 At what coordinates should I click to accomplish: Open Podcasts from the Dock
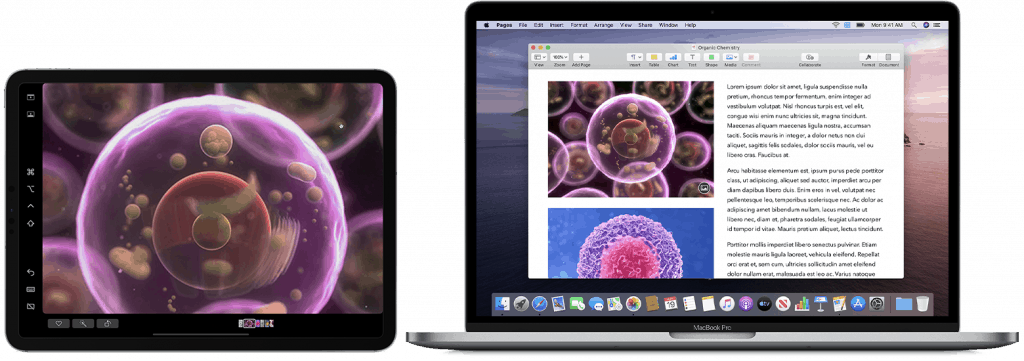[746, 304]
